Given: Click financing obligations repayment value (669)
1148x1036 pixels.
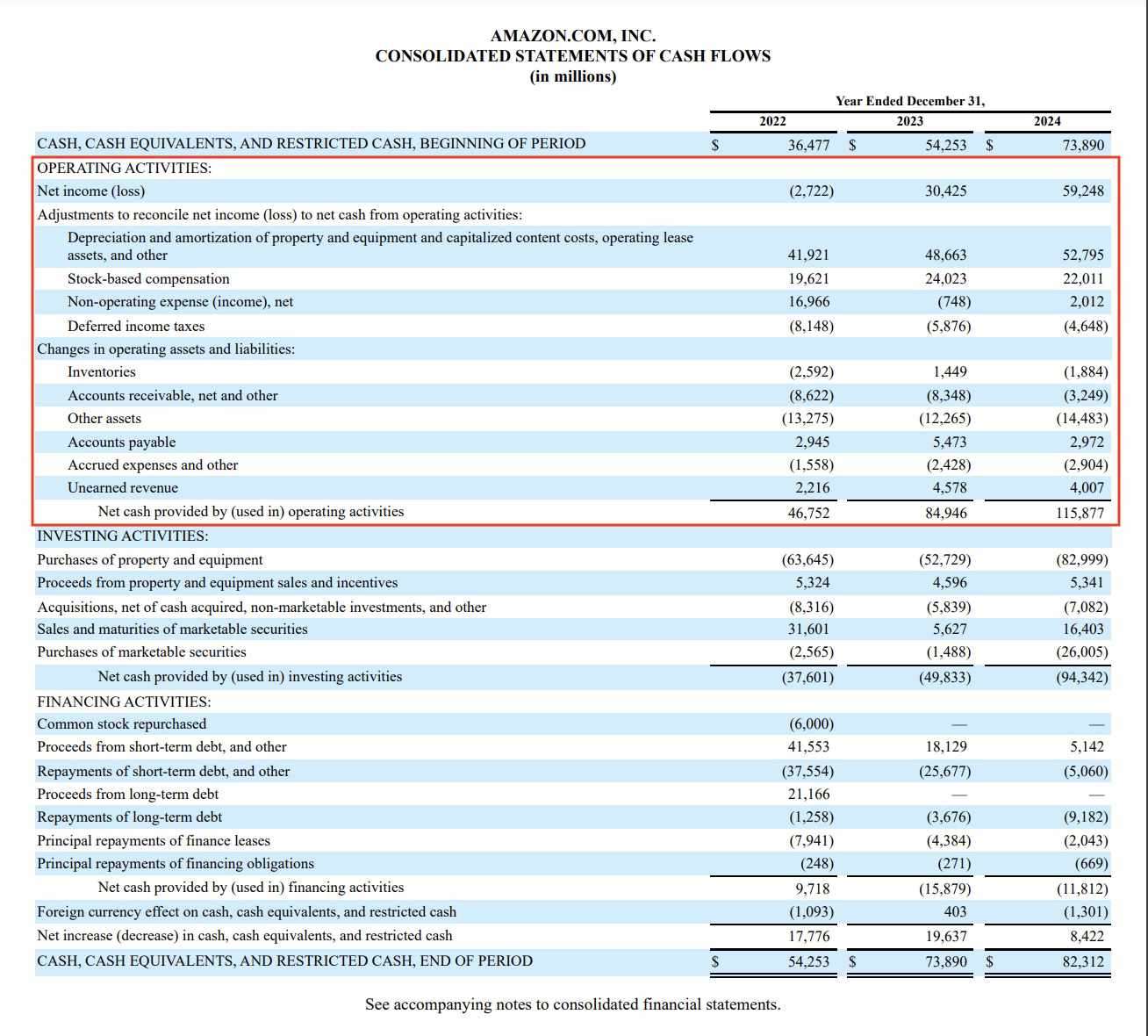Looking at the screenshot, I should coord(1091,864).
